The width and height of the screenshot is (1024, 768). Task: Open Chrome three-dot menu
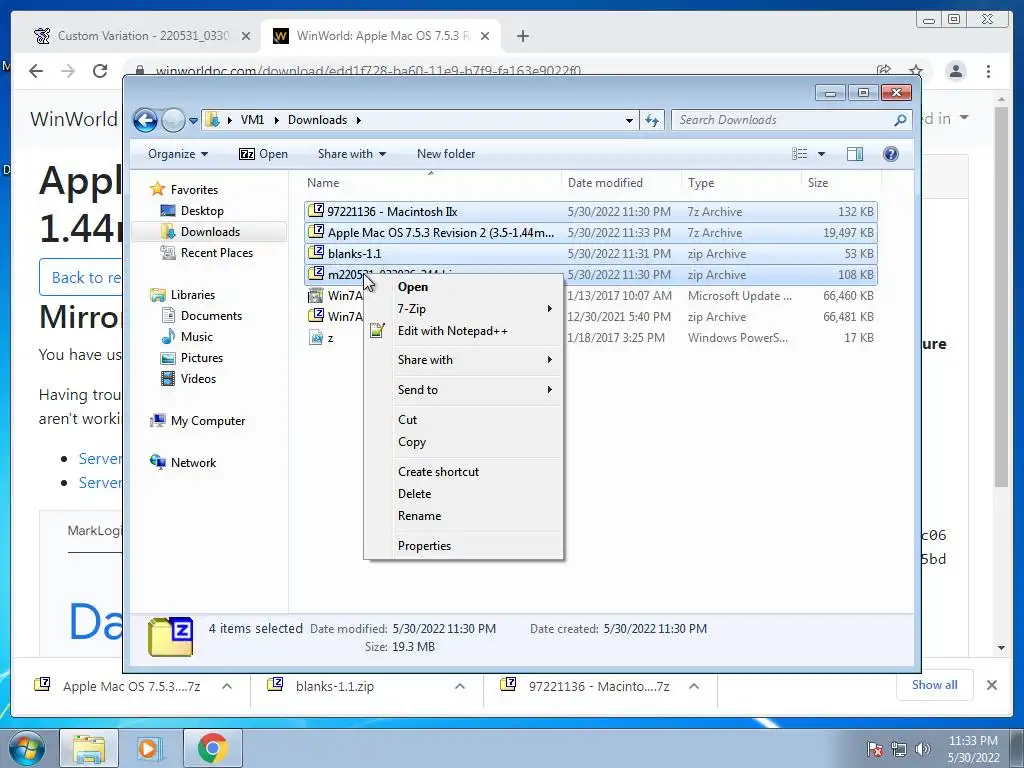(x=989, y=71)
